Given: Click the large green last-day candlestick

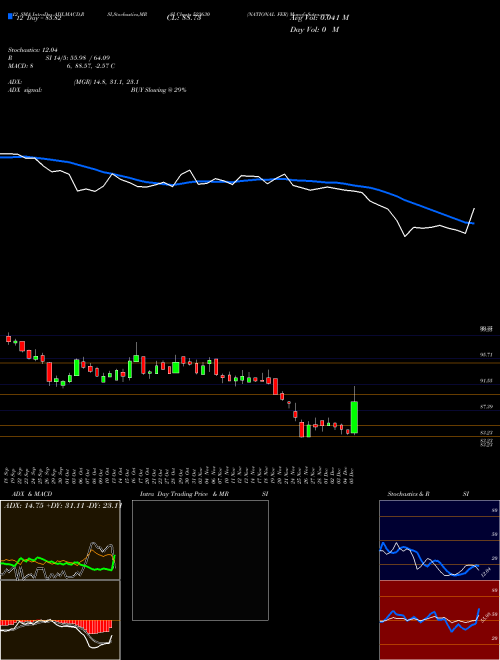Looking at the screenshot, I should click(354, 417).
